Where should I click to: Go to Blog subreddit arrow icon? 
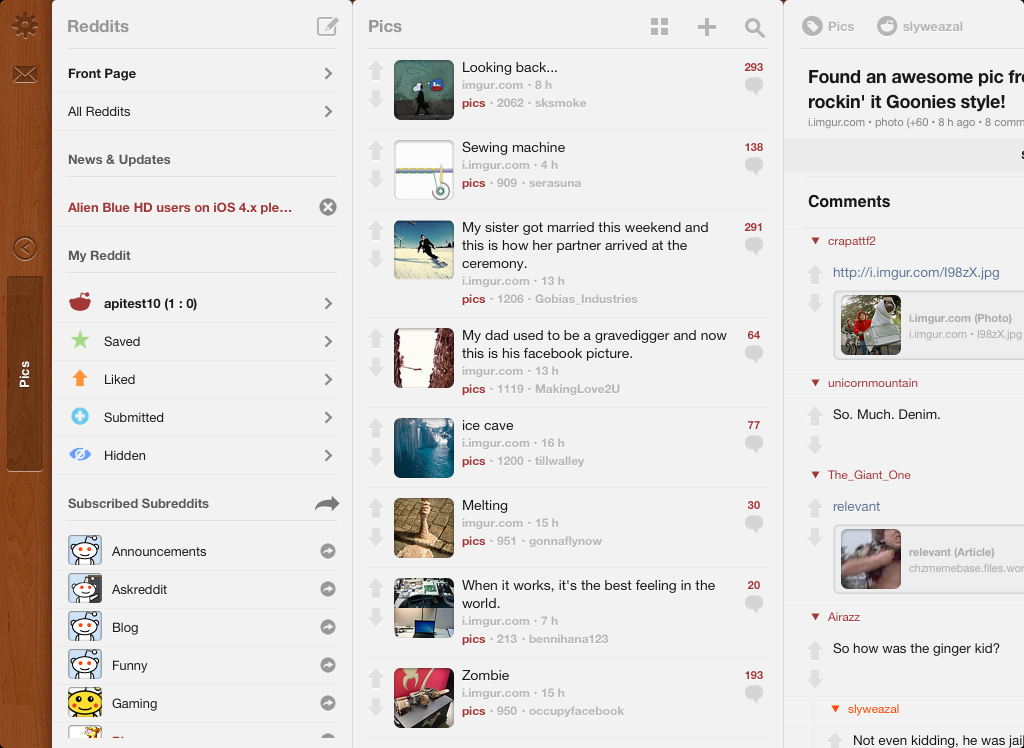point(328,627)
